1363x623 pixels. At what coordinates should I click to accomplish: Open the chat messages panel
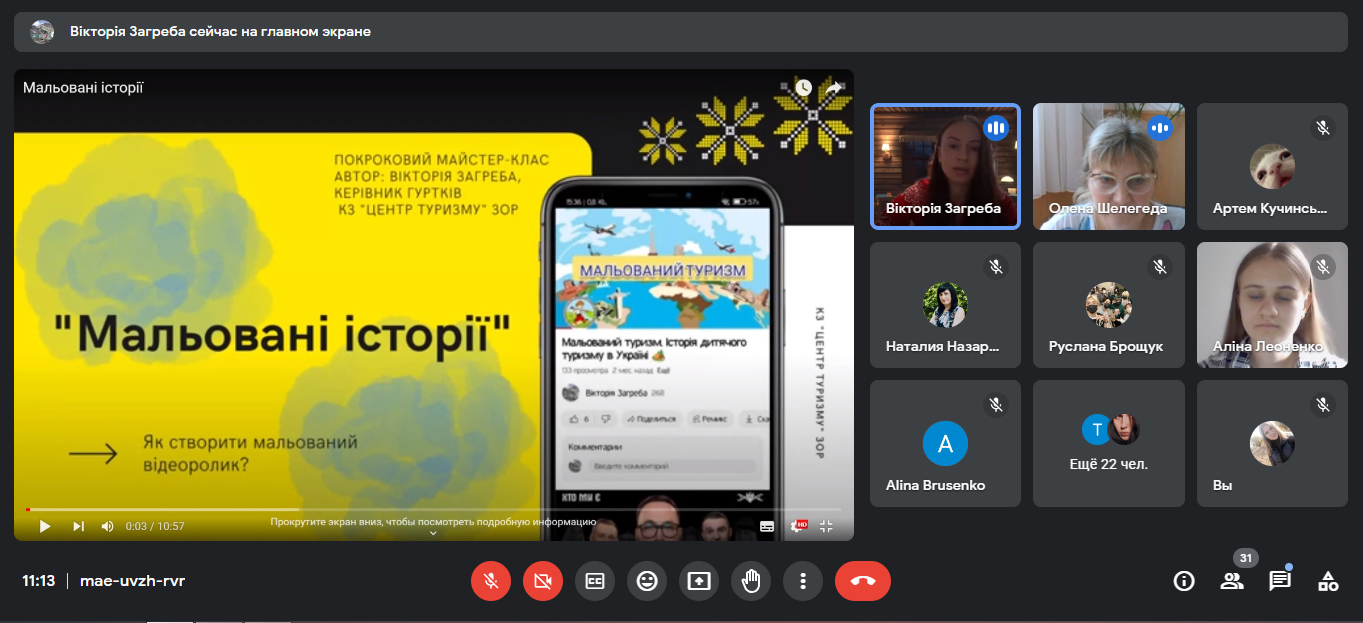(x=1280, y=581)
